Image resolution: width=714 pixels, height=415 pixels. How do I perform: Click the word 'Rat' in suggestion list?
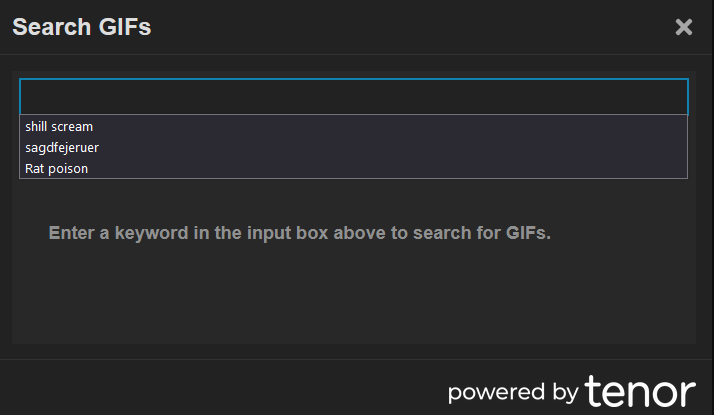tap(35, 169)
